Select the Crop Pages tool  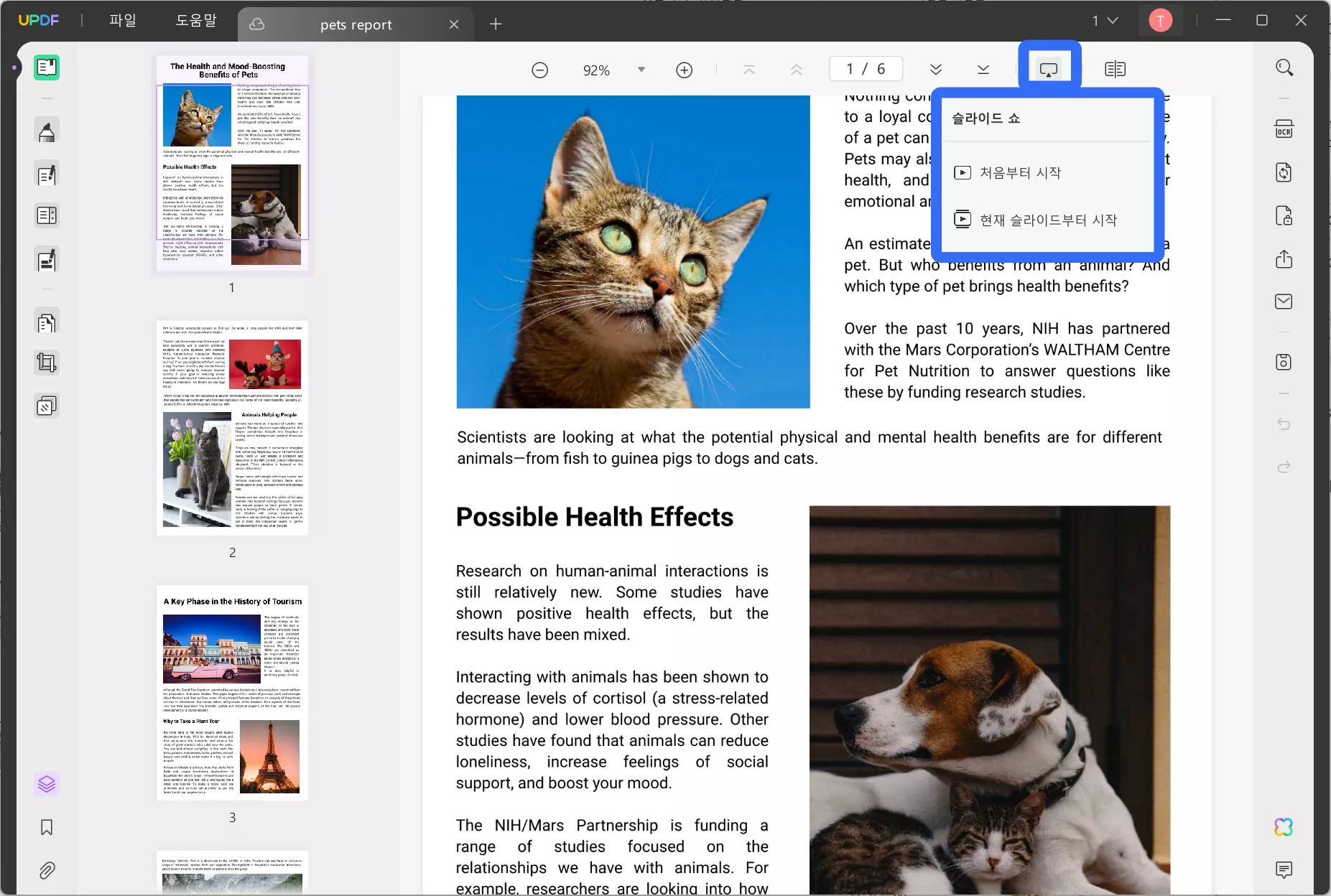point(47,363)
